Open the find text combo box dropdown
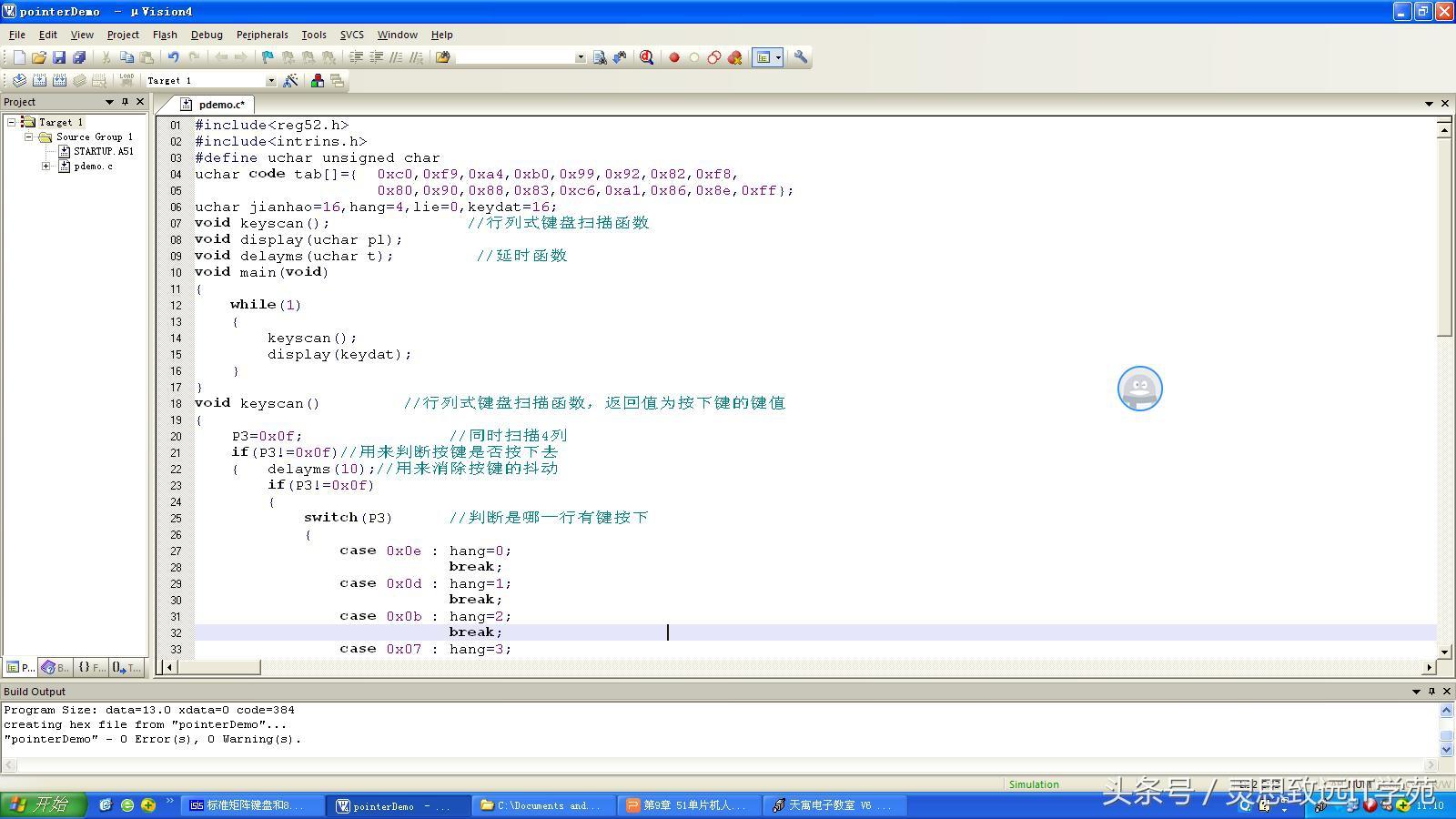Viewport: 1456px width, 819px height. coord(580,57)
